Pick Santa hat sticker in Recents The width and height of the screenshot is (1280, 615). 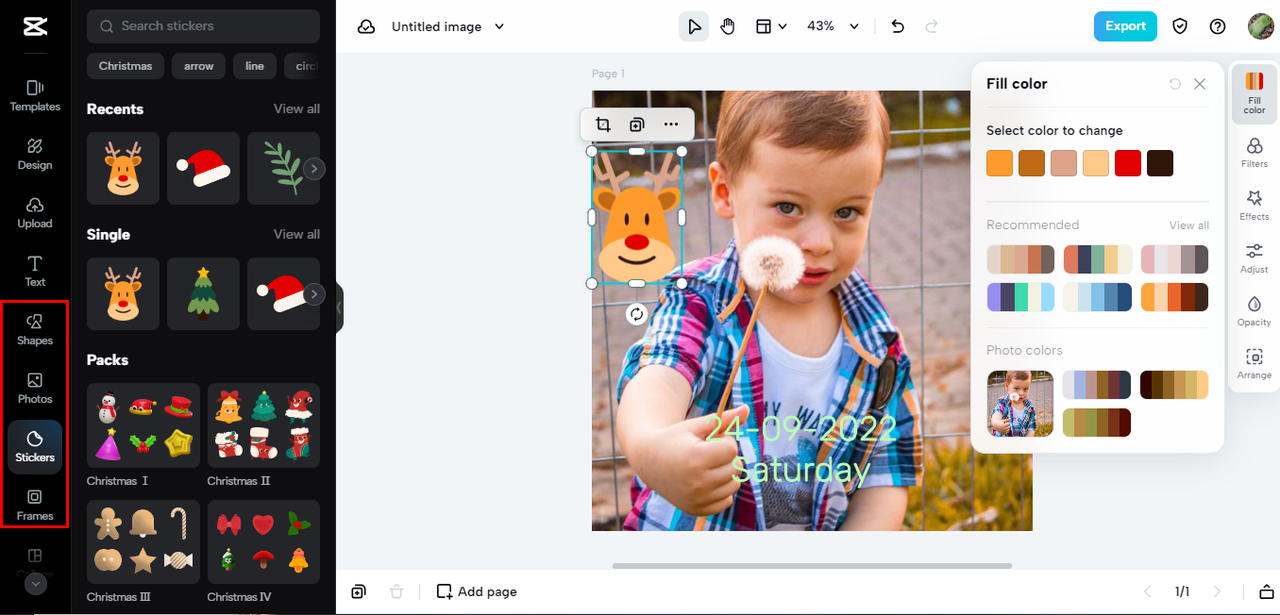203,168
